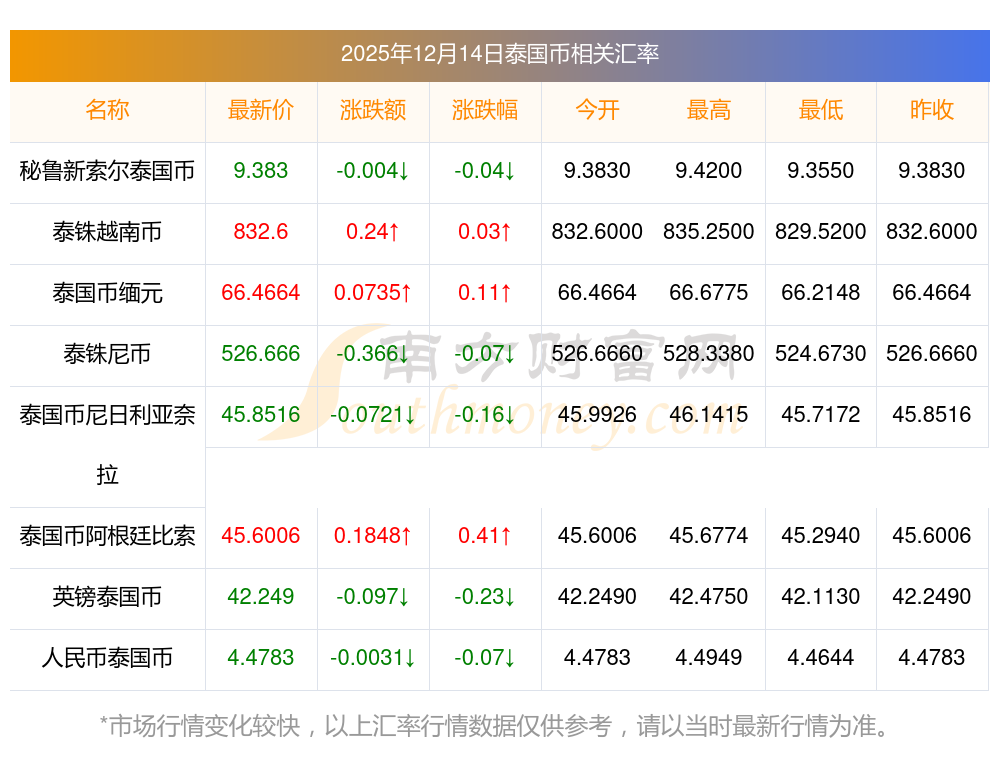This screenshot has width=1000, height=757.
Task: Select the 今开 column header
Action: click(x=597, y=110)
